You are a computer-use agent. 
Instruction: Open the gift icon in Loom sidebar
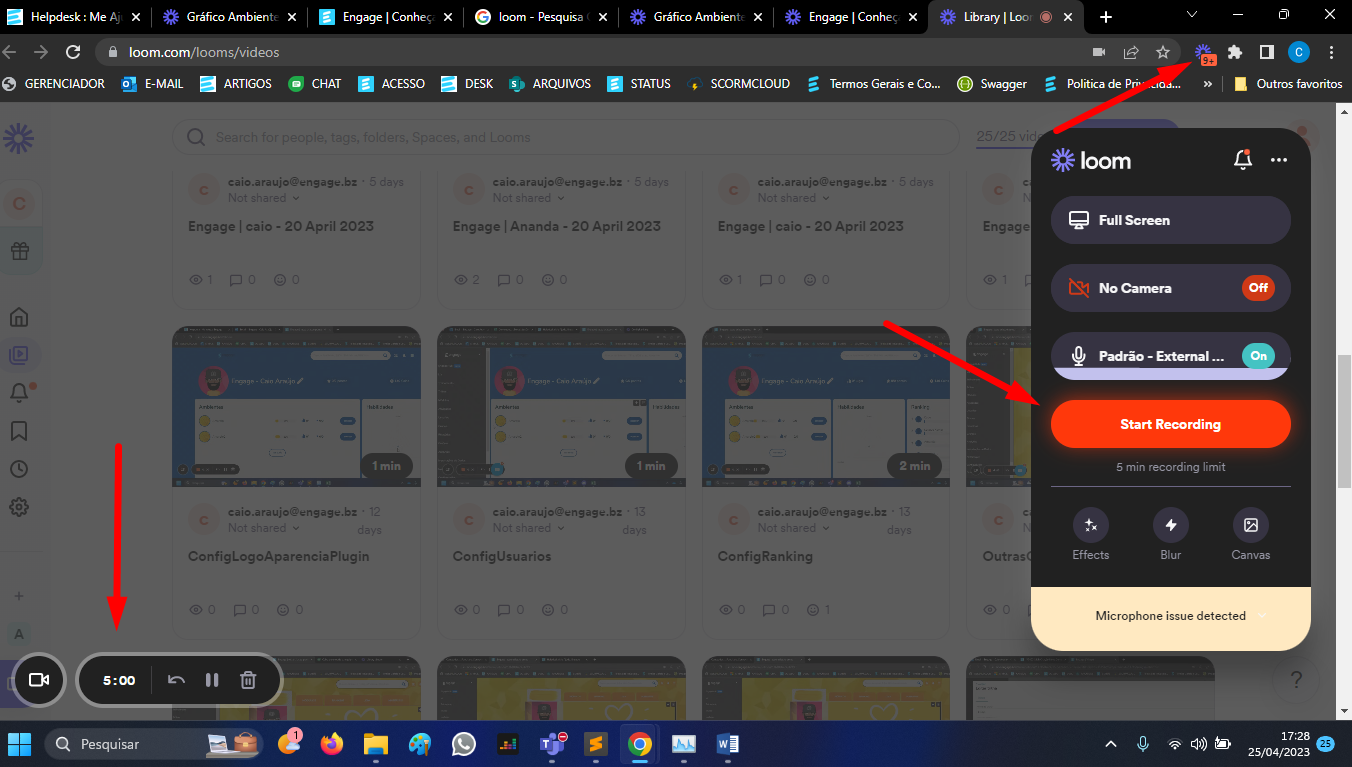point(18,251)
